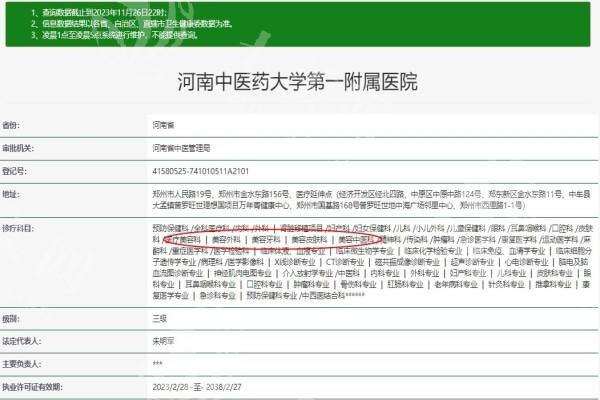Viewport: 600px width, 400px height.
Task: Select the 老年病科专业 entry
Action: pos(456,284)
